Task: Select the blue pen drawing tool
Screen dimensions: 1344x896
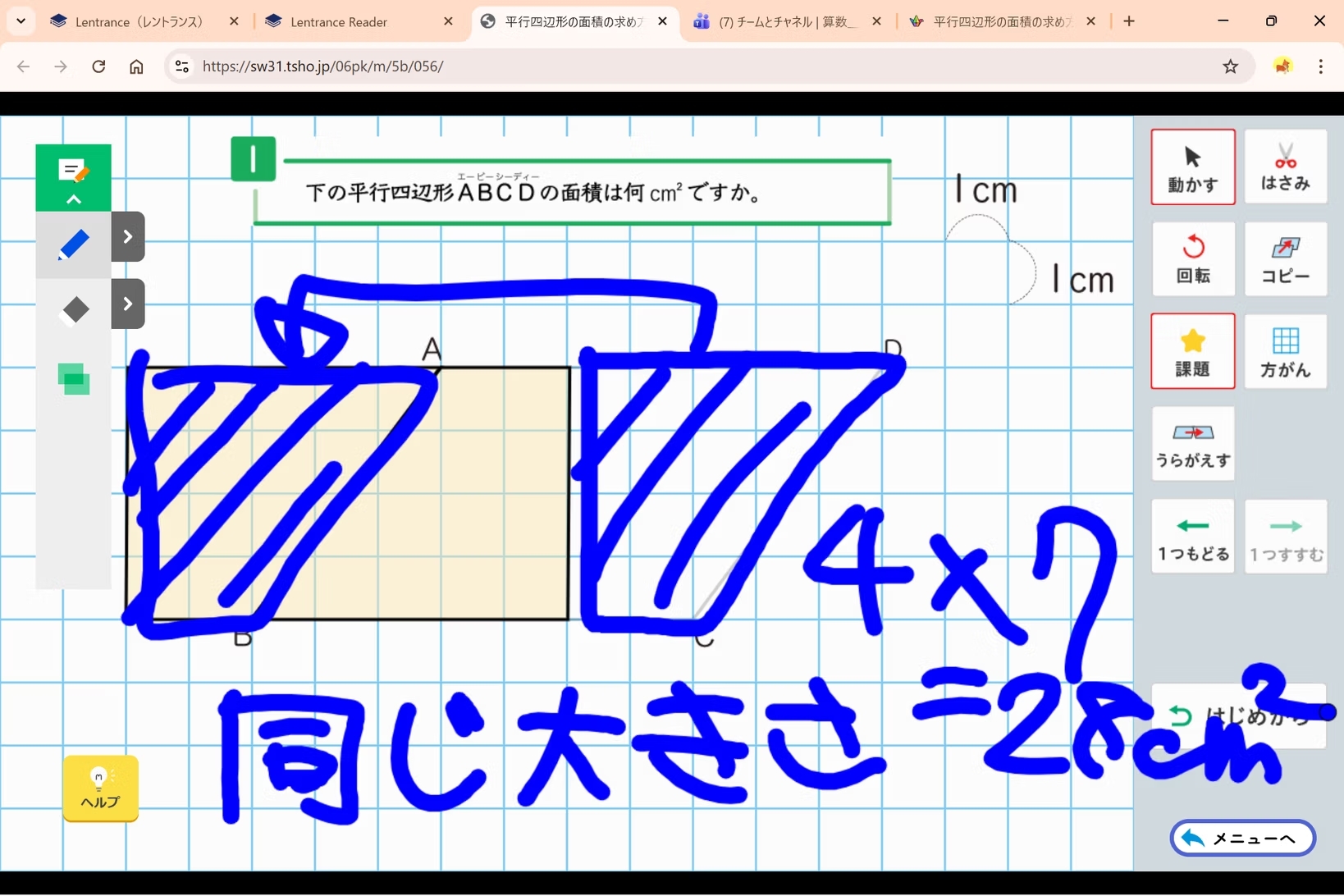Action: (x=74, y=245)
